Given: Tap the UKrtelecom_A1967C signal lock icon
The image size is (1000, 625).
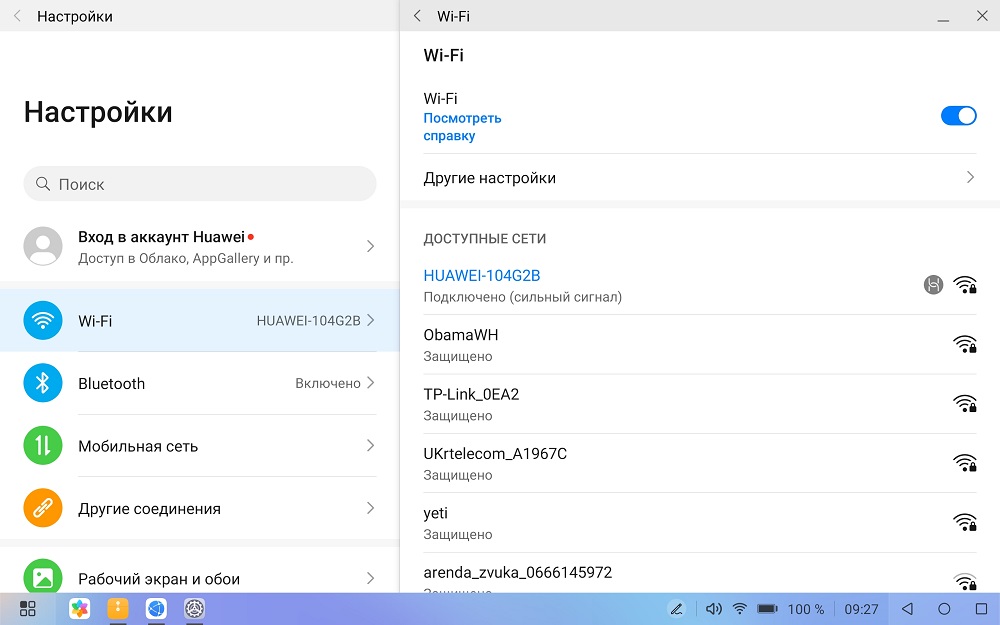Looking at the screenshot, I should [x=965, y=463].
